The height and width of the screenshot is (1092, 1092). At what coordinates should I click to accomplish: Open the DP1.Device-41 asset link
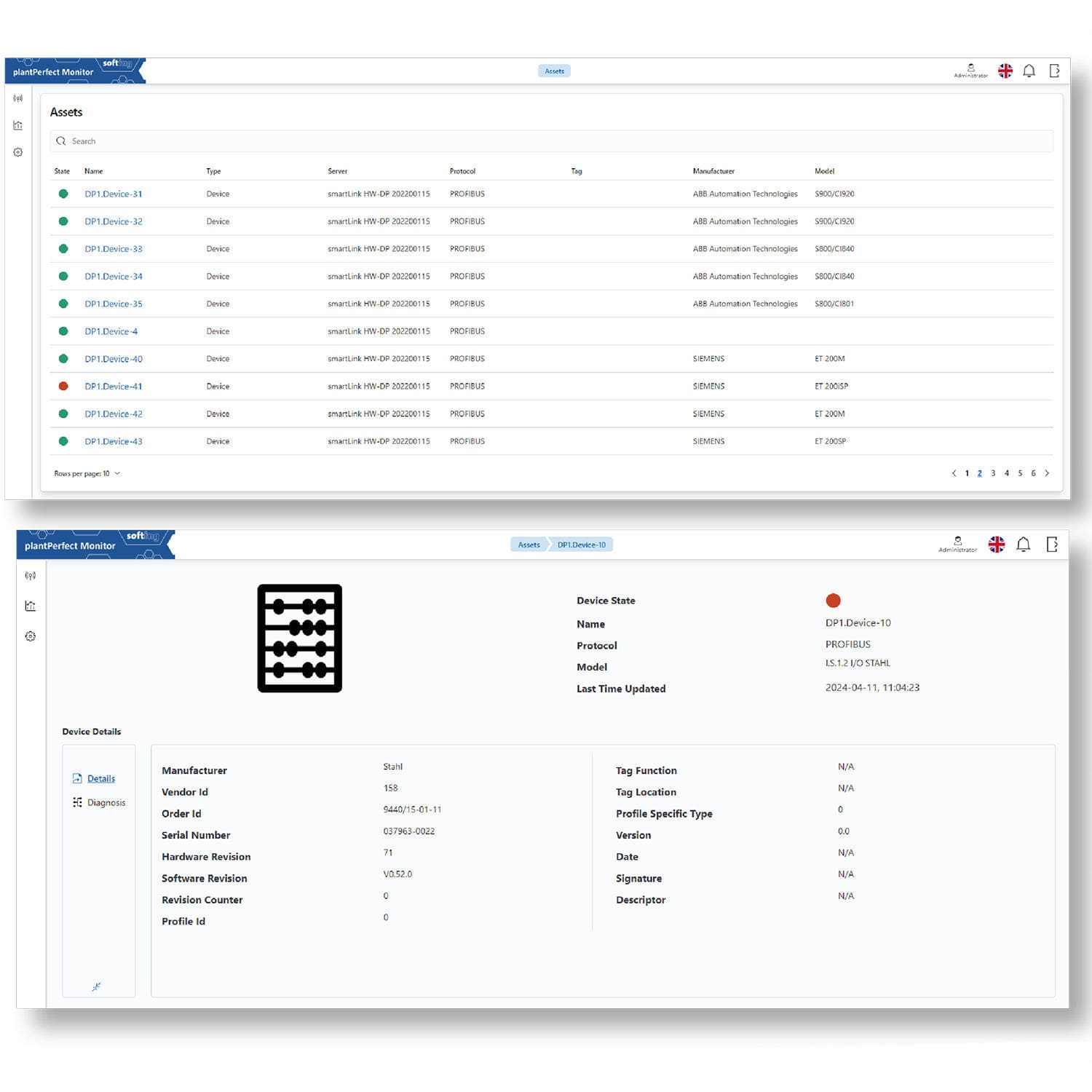114,387
